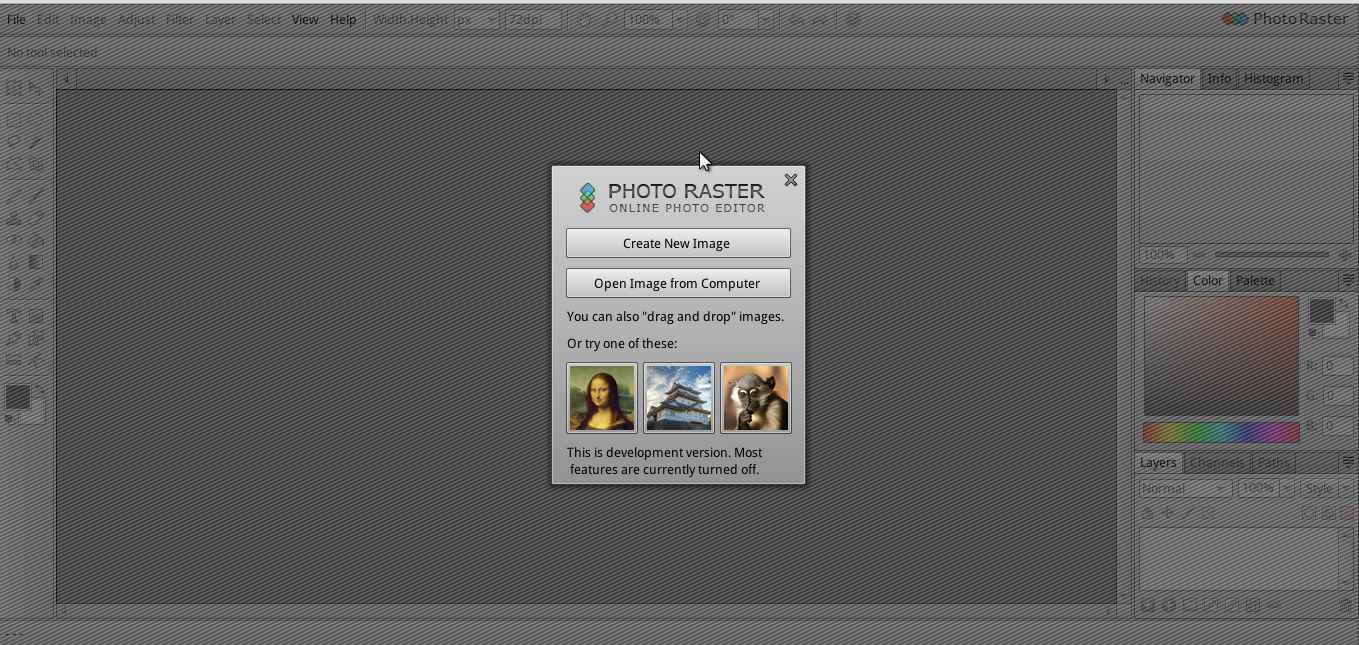1359x645 pixels.
Task: Load the Mona Lisa sample image
Action: [602, 398]
